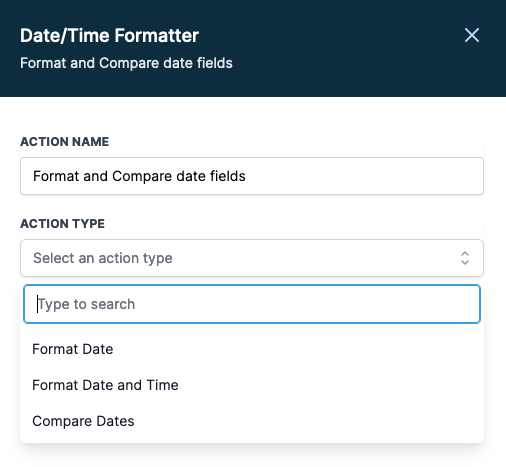This screenshot has height=467, width=506.
Task: Collapse the action type list via selector arrows
Action: point(465,258)
